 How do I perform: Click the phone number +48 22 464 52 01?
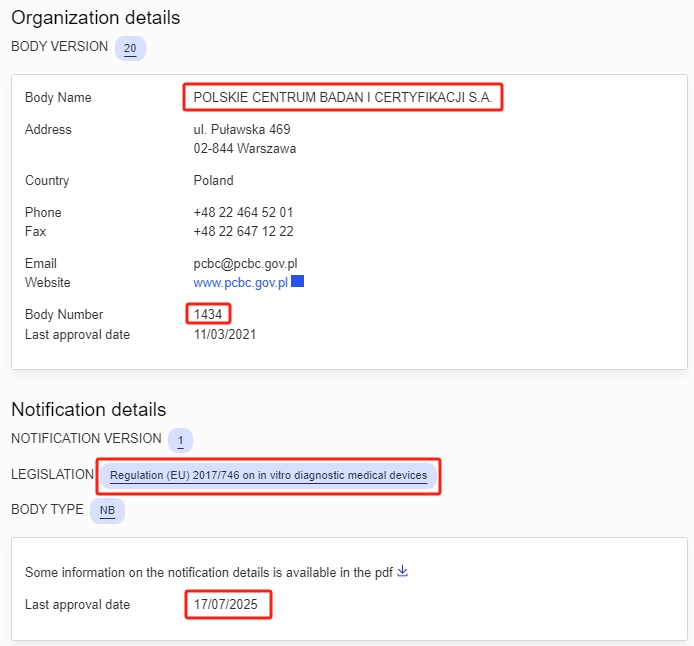243,212
